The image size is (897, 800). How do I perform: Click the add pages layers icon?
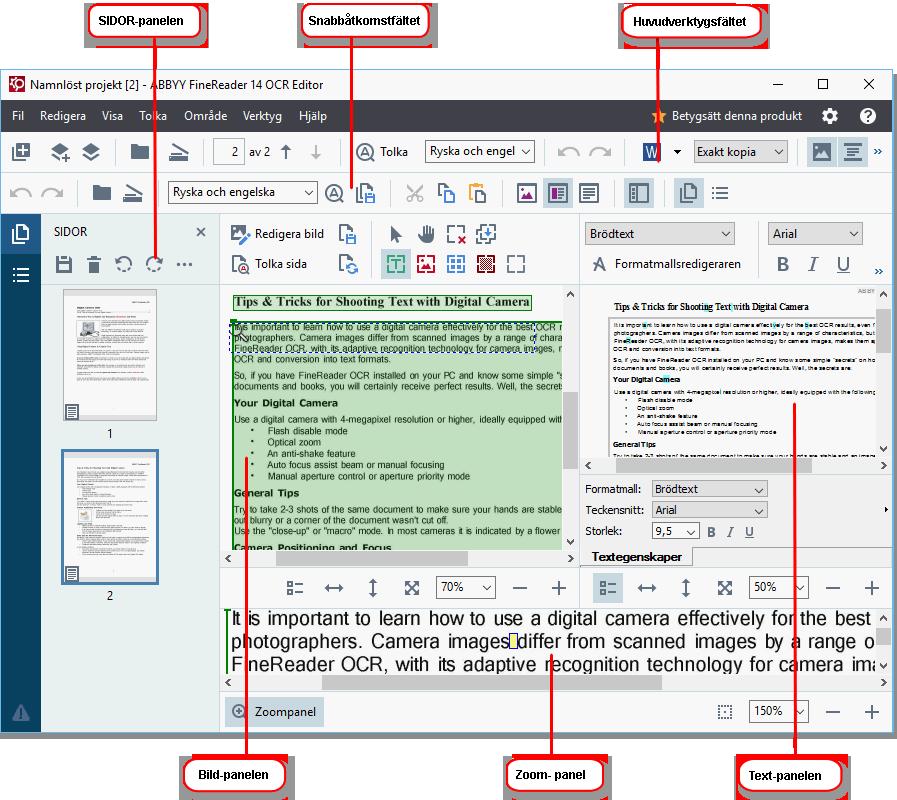pyautogui.click(x=60, y=152)
